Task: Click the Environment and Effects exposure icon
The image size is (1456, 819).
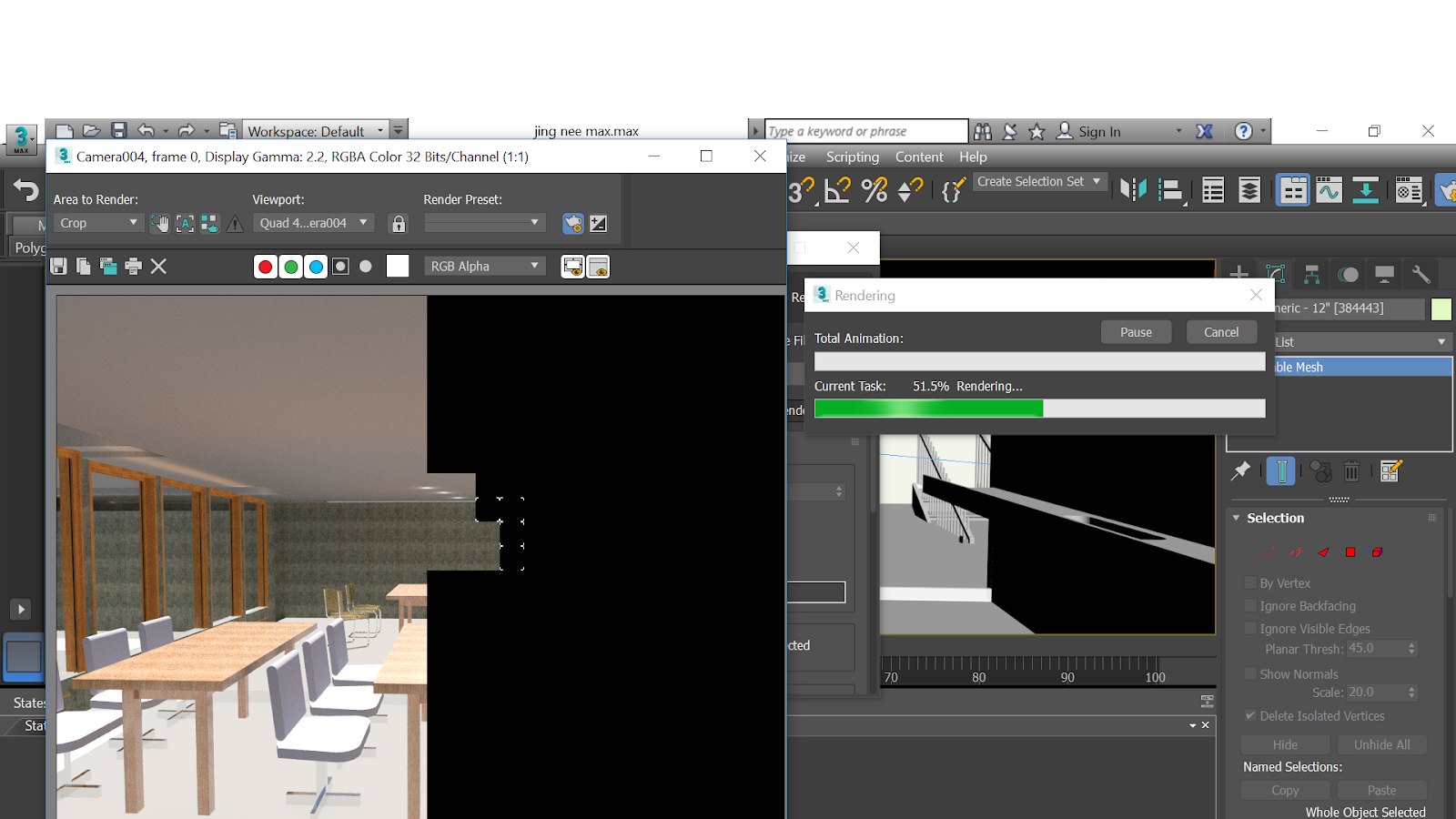Action: click(x=598, y=223)
